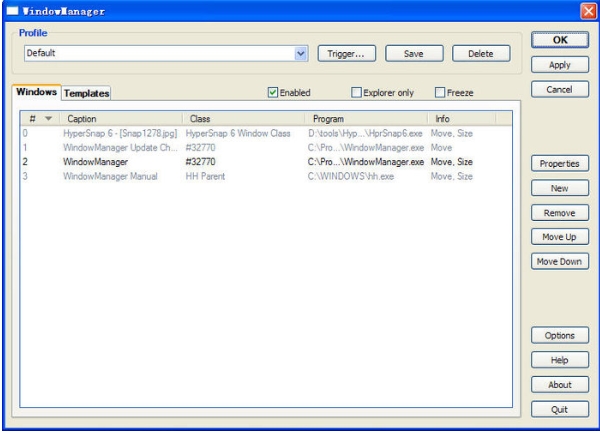Sort by the Caption column header
600x433 pixels.
121,119
